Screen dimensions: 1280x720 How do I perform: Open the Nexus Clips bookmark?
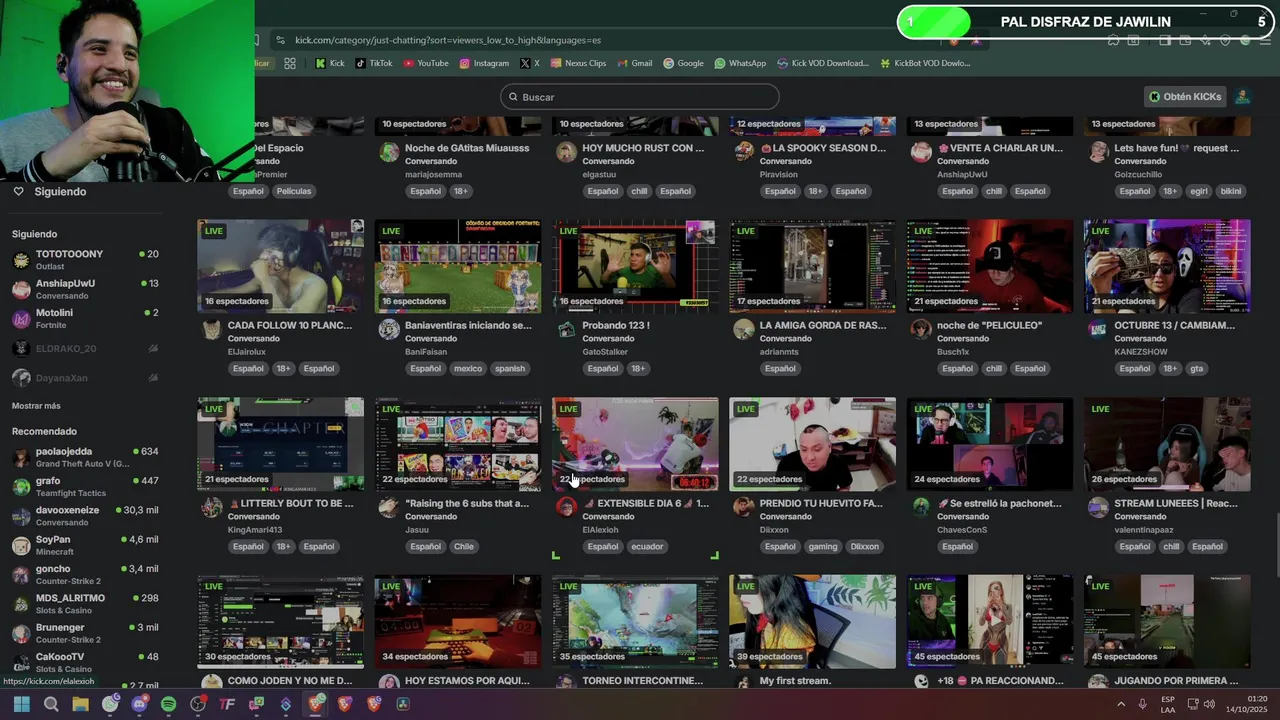(578, 63)
